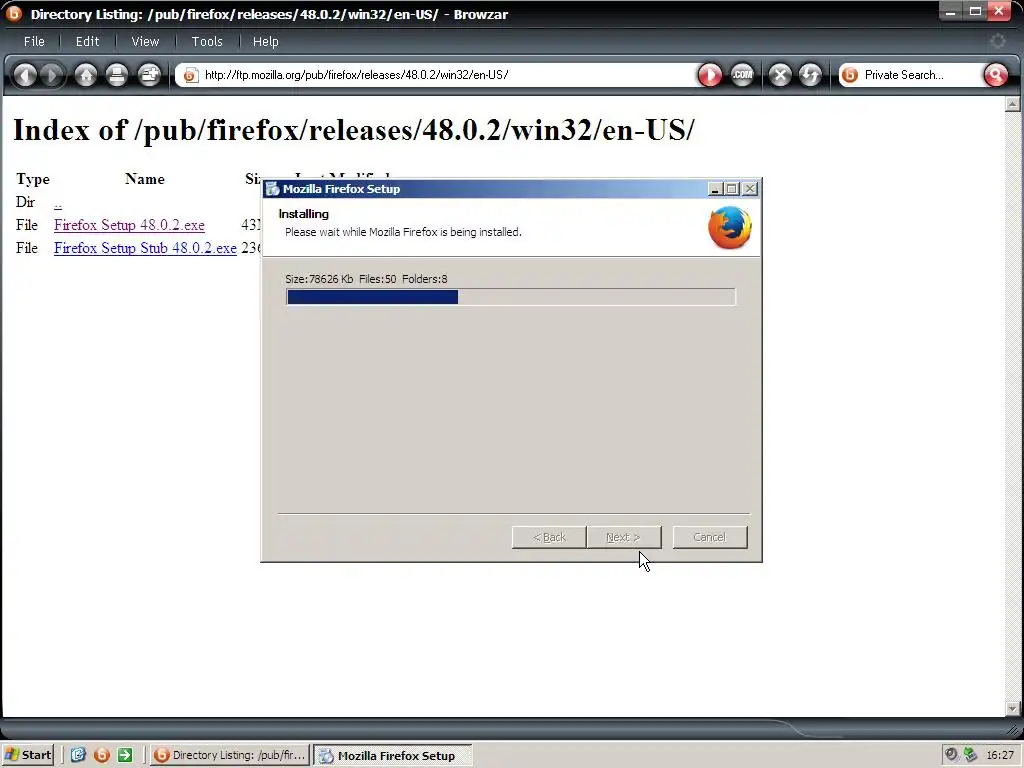Go to the home page icon

86,75
